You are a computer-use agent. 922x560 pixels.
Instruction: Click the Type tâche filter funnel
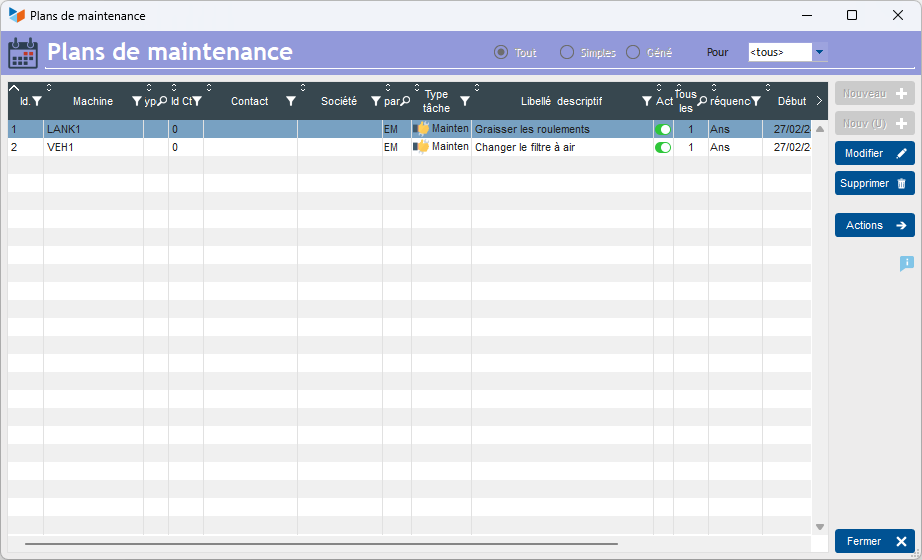[464, 101]
